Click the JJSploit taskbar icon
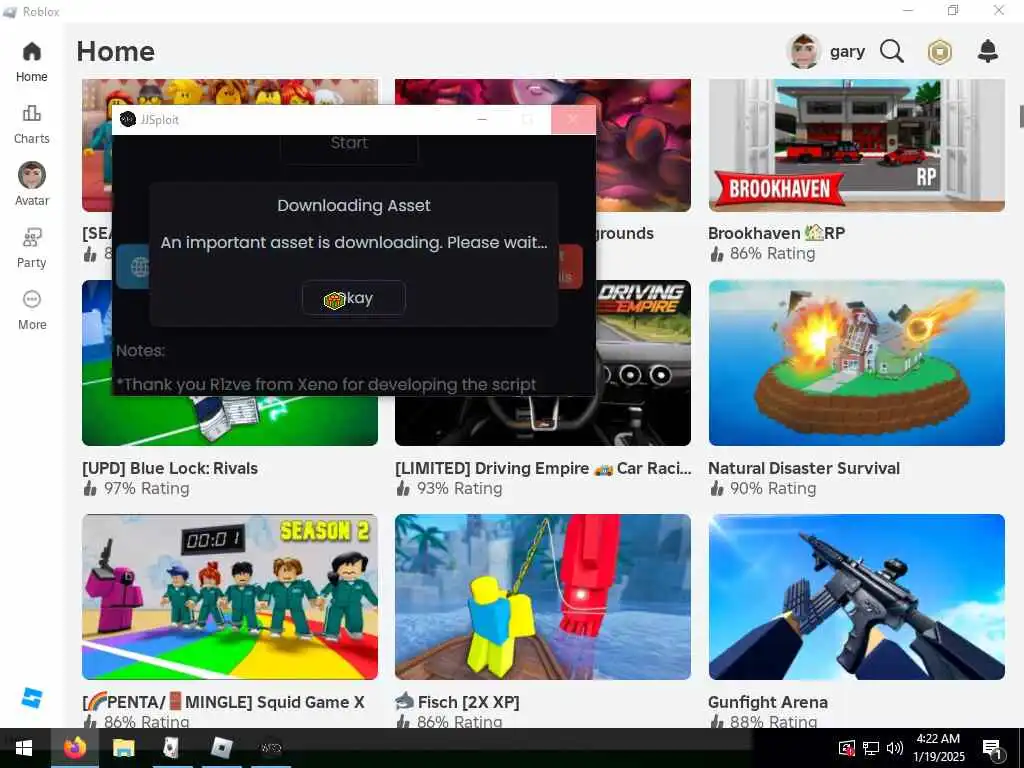Screen dimensions: 1024x768 [271, 748]
